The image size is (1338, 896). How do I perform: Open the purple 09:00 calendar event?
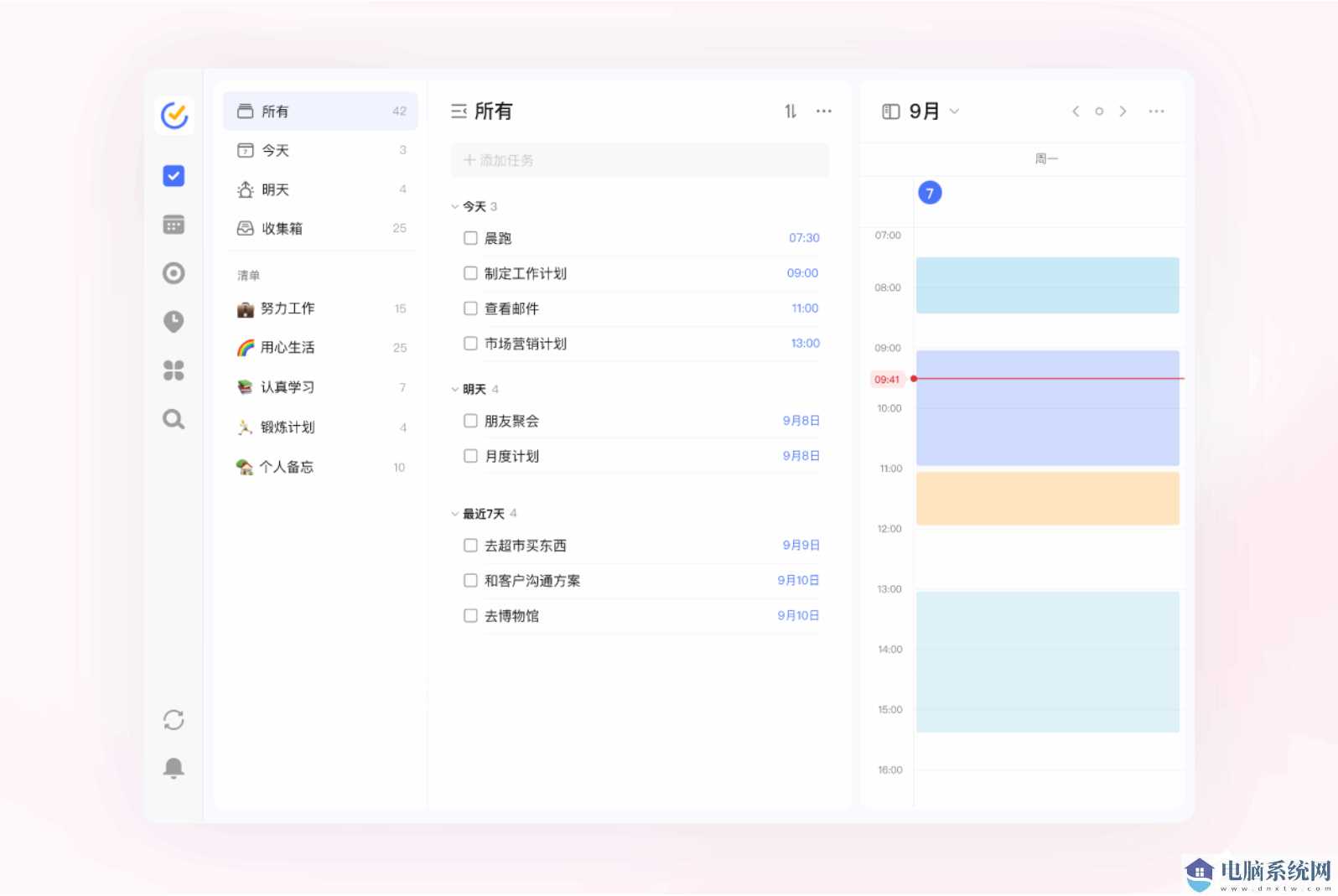(x=1047, y=408)
